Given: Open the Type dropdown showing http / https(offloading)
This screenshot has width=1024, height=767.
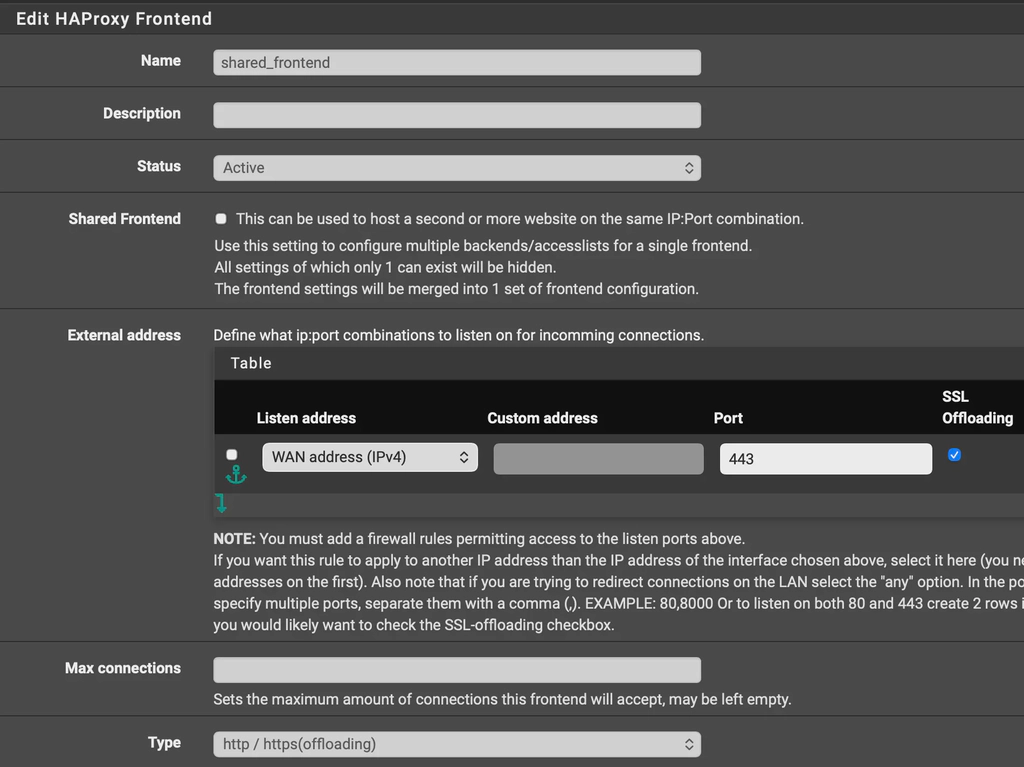Looking at the screenshot, I should [x=456, y=744].
